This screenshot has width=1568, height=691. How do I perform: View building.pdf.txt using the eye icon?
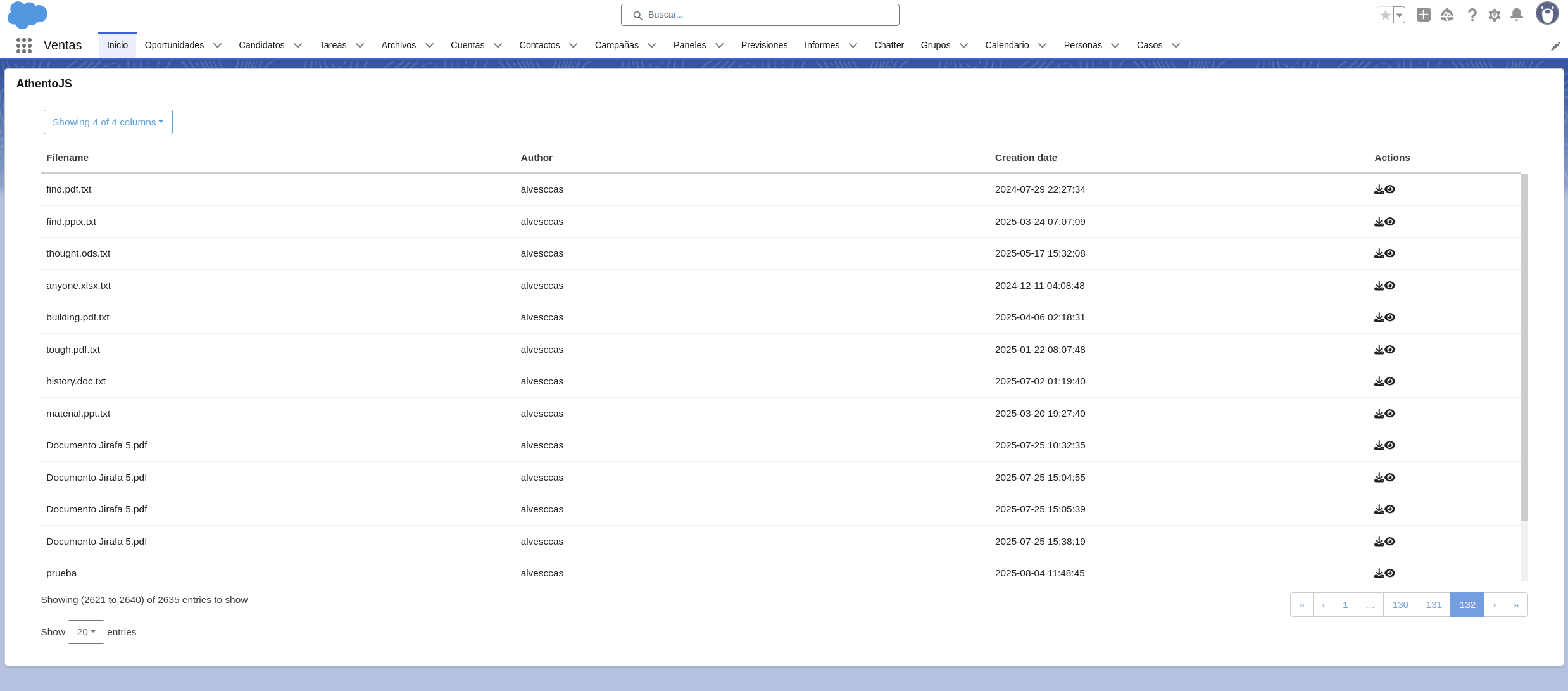point(1390,317)
